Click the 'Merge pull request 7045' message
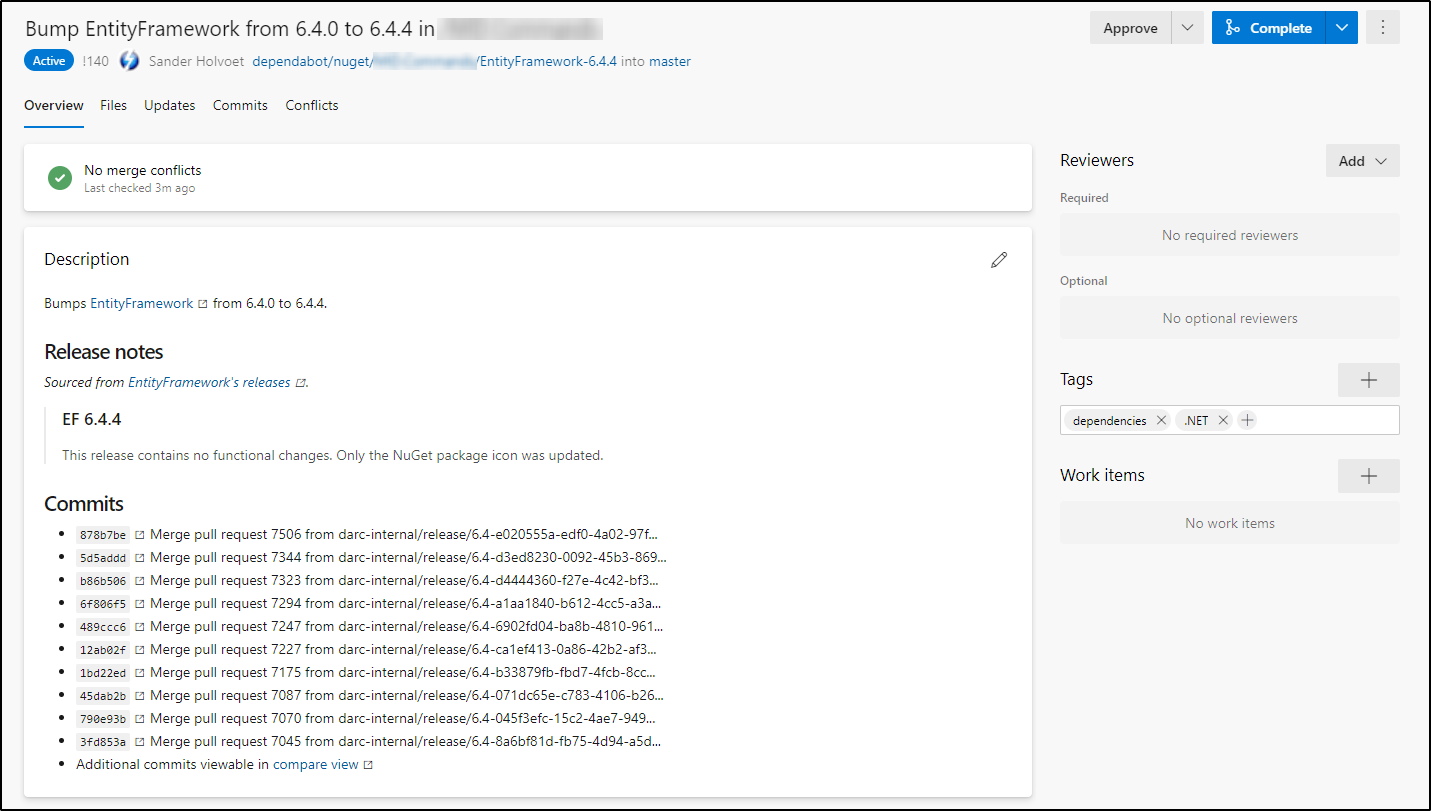The height and width of the screenshot is (811, 1431). pos(405,741)
